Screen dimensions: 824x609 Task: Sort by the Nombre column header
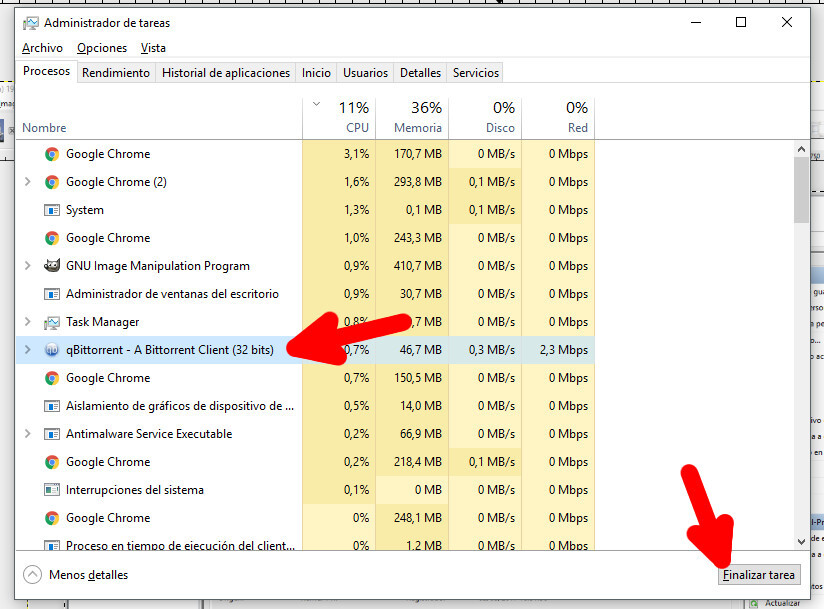pos(159,118)
